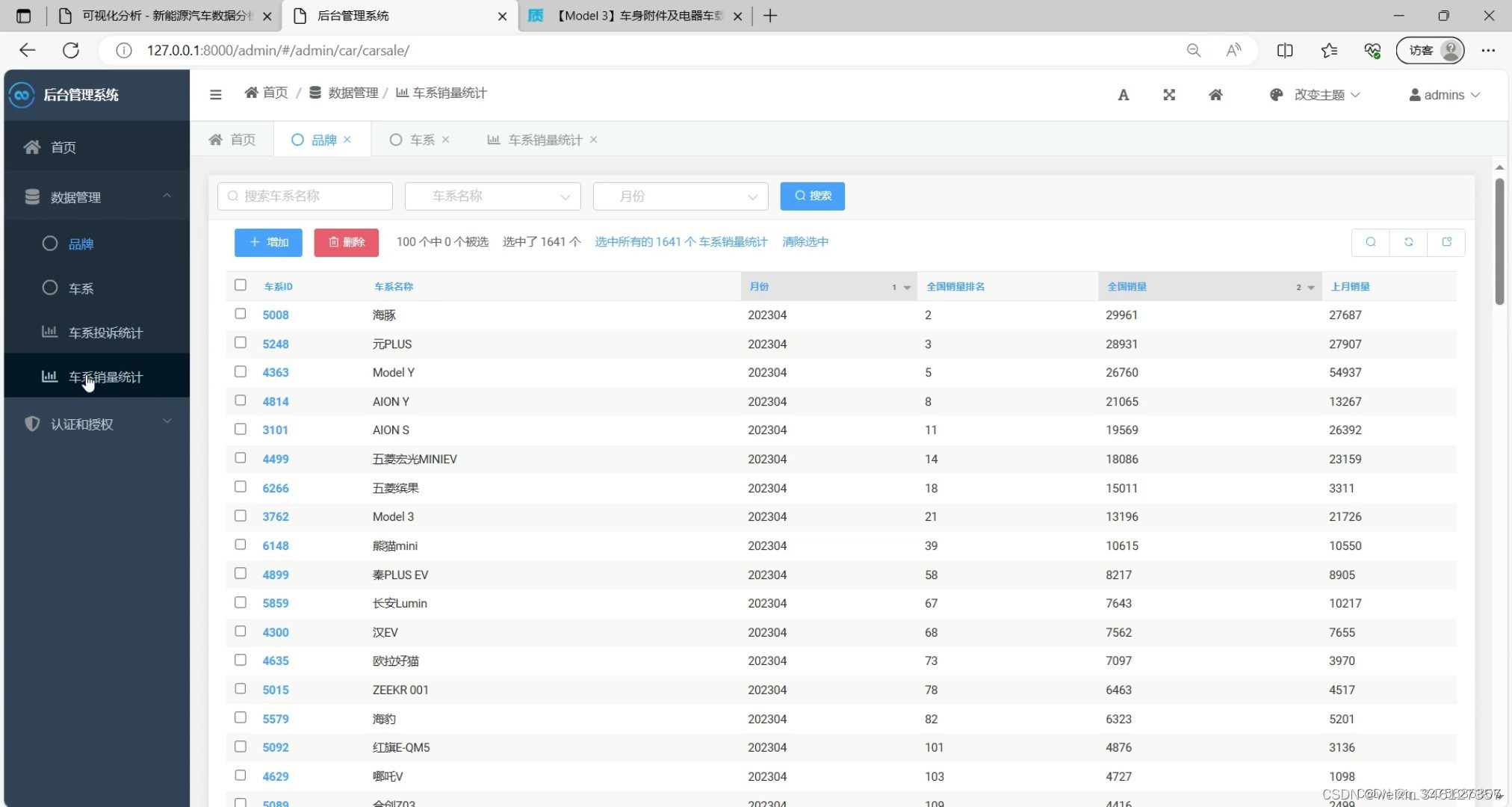Image resolution: width=1512 pixels, height=807 pixels.
Task: Click the open-in-new-window icon above table
Action: click(x=1446, y=242)
